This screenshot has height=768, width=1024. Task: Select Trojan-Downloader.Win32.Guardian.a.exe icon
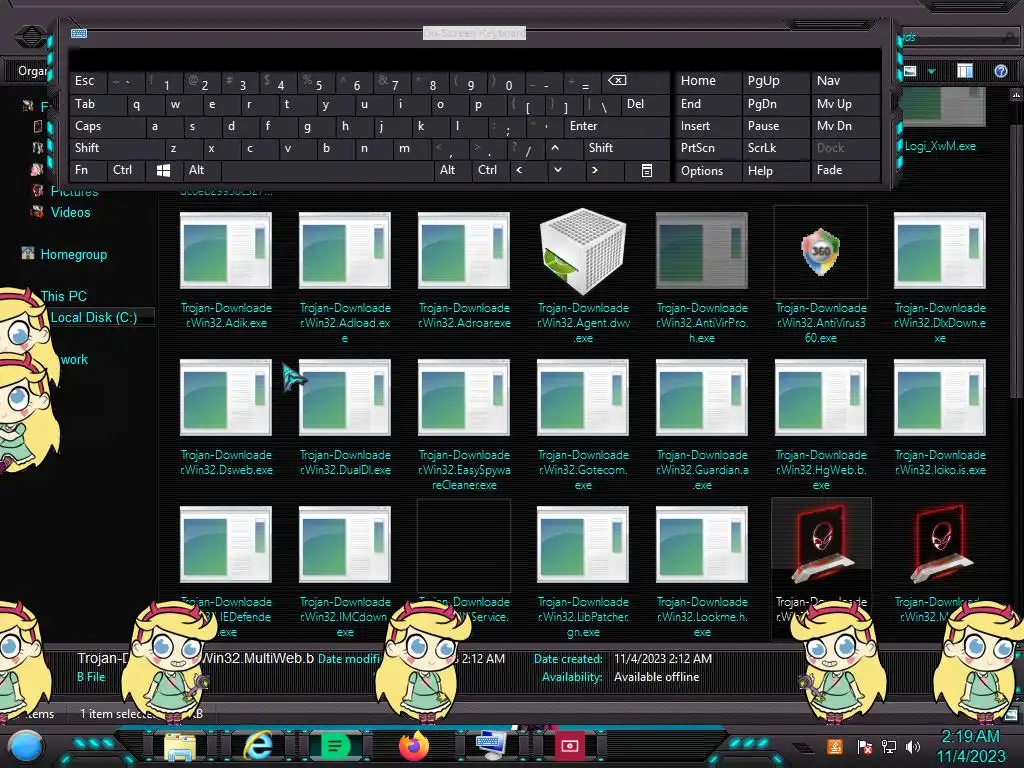(702, 397)
